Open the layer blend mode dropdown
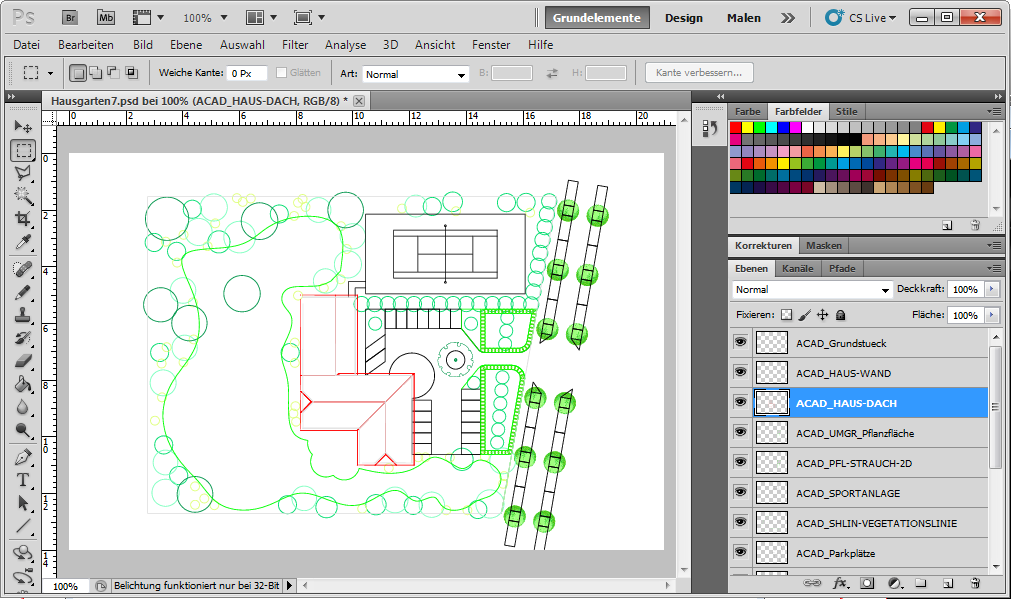The image size is (1011, 599). (811, 290)
